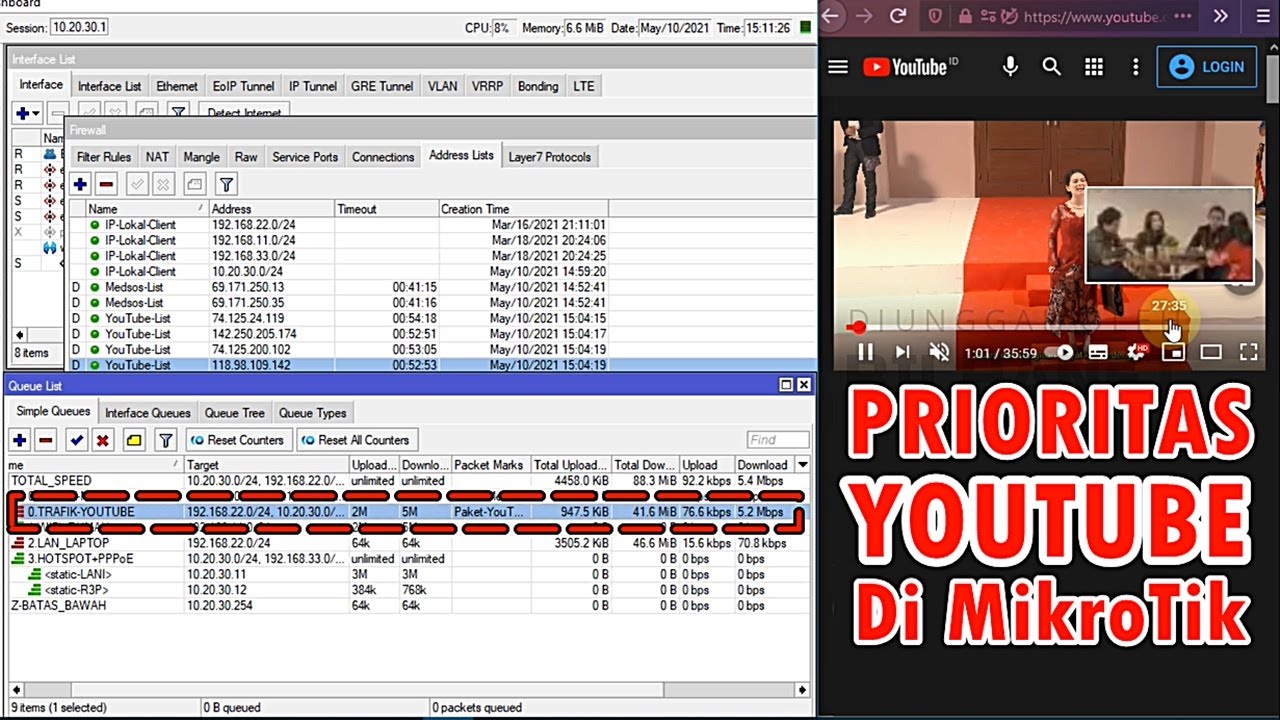Toggle subtitles on the YouTube player
This screenshot has width=1280, height=720.
(x=1098, y=352)
